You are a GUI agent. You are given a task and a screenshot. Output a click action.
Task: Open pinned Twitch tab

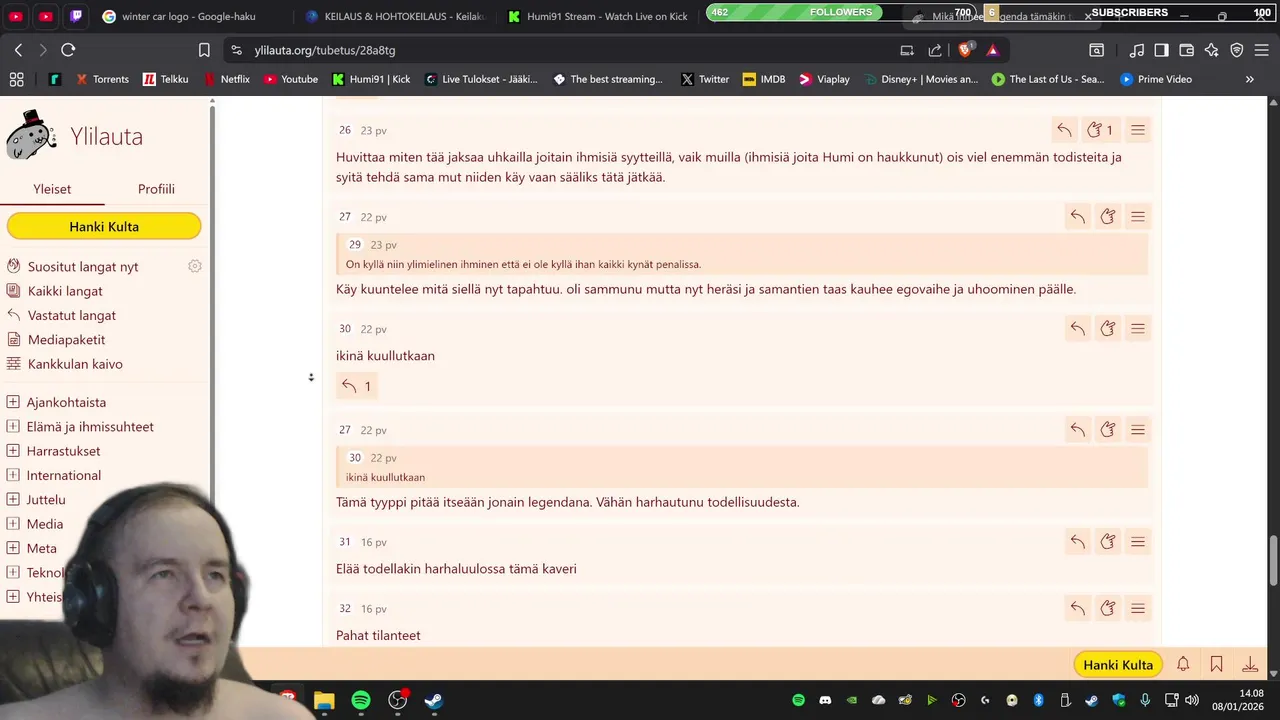[77, 16]
